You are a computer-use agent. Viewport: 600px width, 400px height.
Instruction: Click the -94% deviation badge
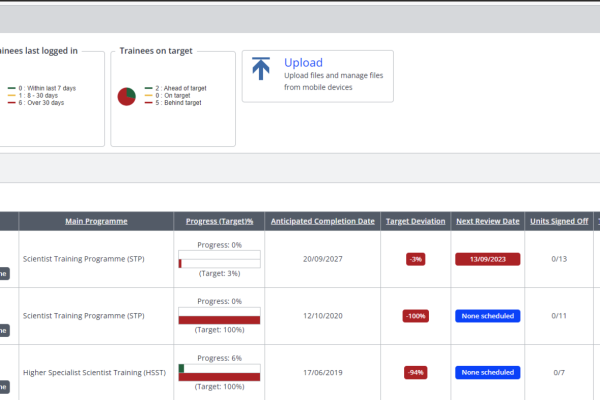416,372
